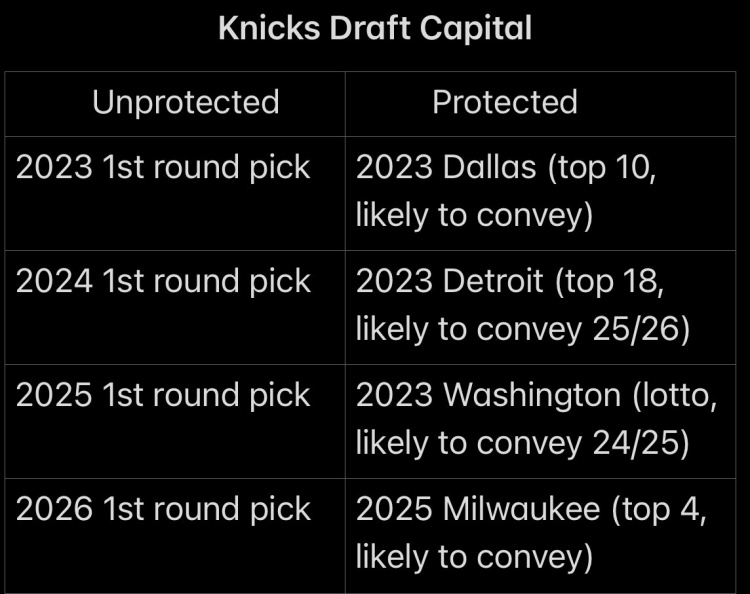Click the 'likely to convey 24/25' text

tap(522, 443)
